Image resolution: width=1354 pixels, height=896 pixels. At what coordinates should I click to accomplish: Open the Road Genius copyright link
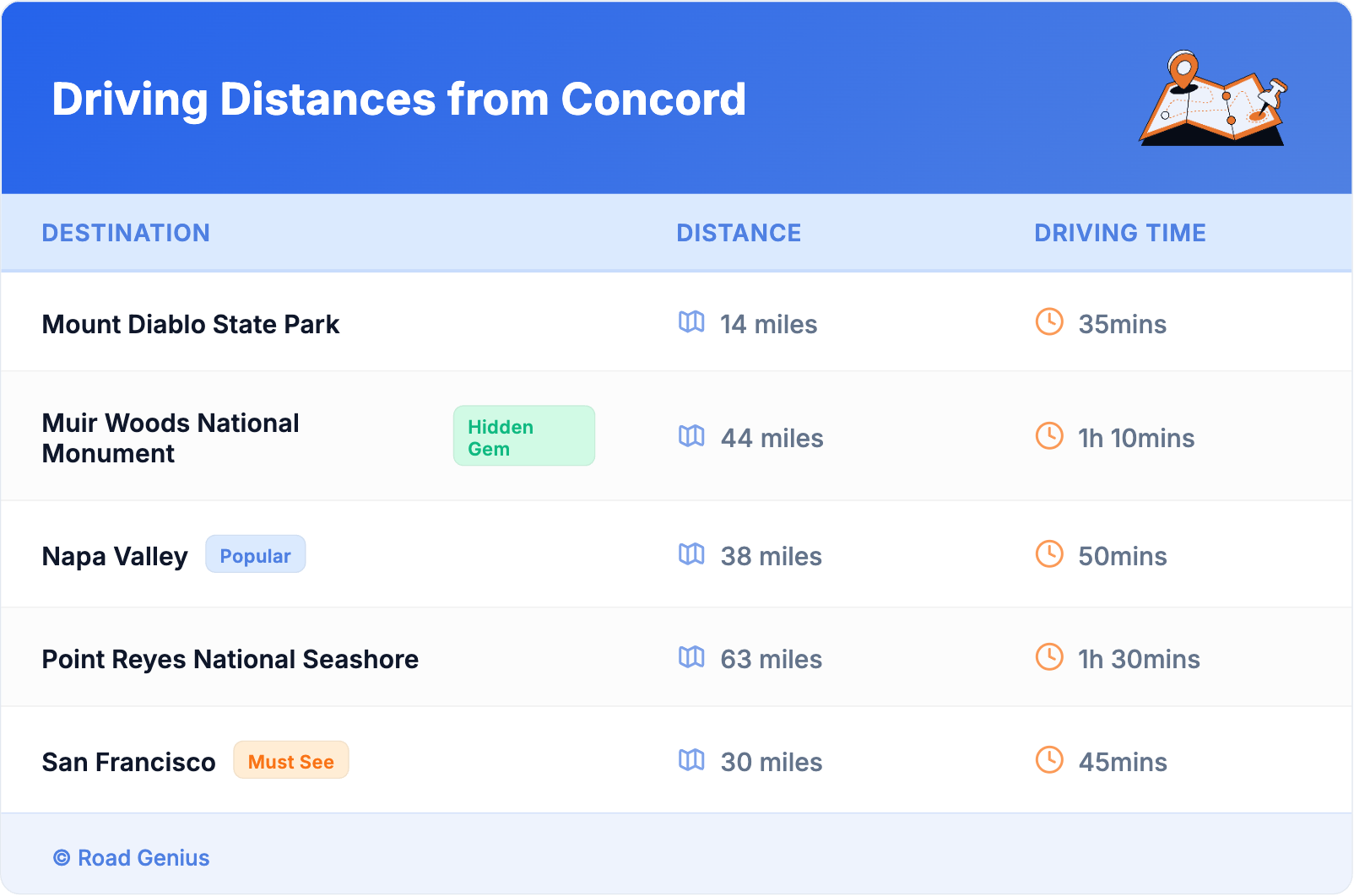coord(133,858)
